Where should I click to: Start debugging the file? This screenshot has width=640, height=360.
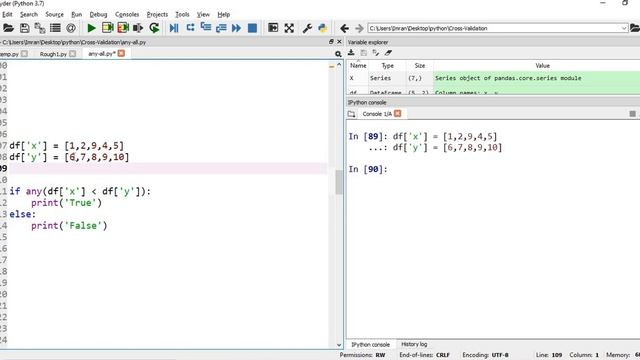tap(174, 28)
